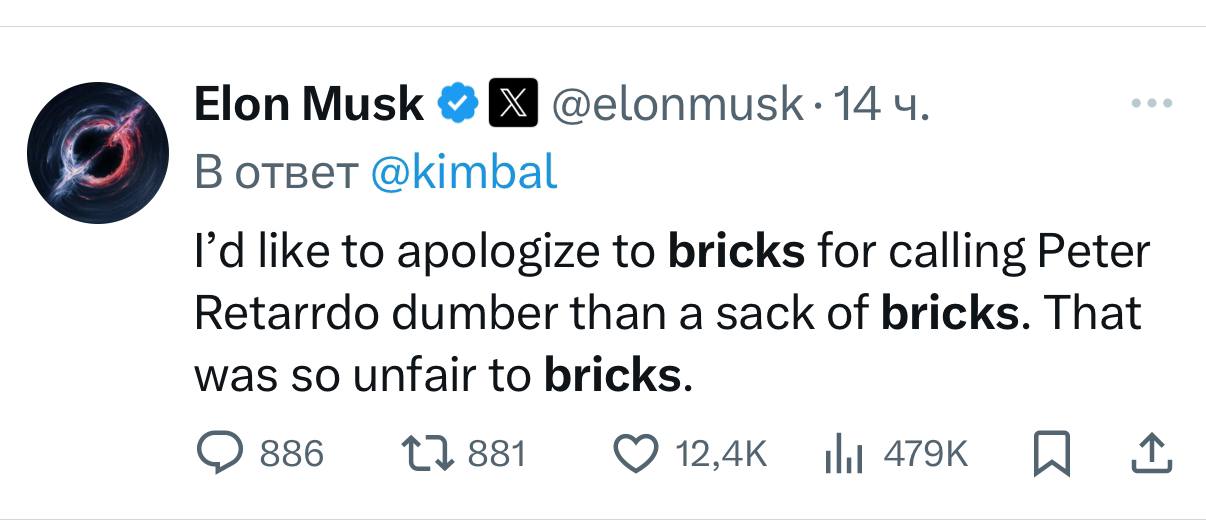The width and height of the screenshot is (1206, 530).
Task: Tap the share upload arrow icon
Action: (x=1150, y=454)
